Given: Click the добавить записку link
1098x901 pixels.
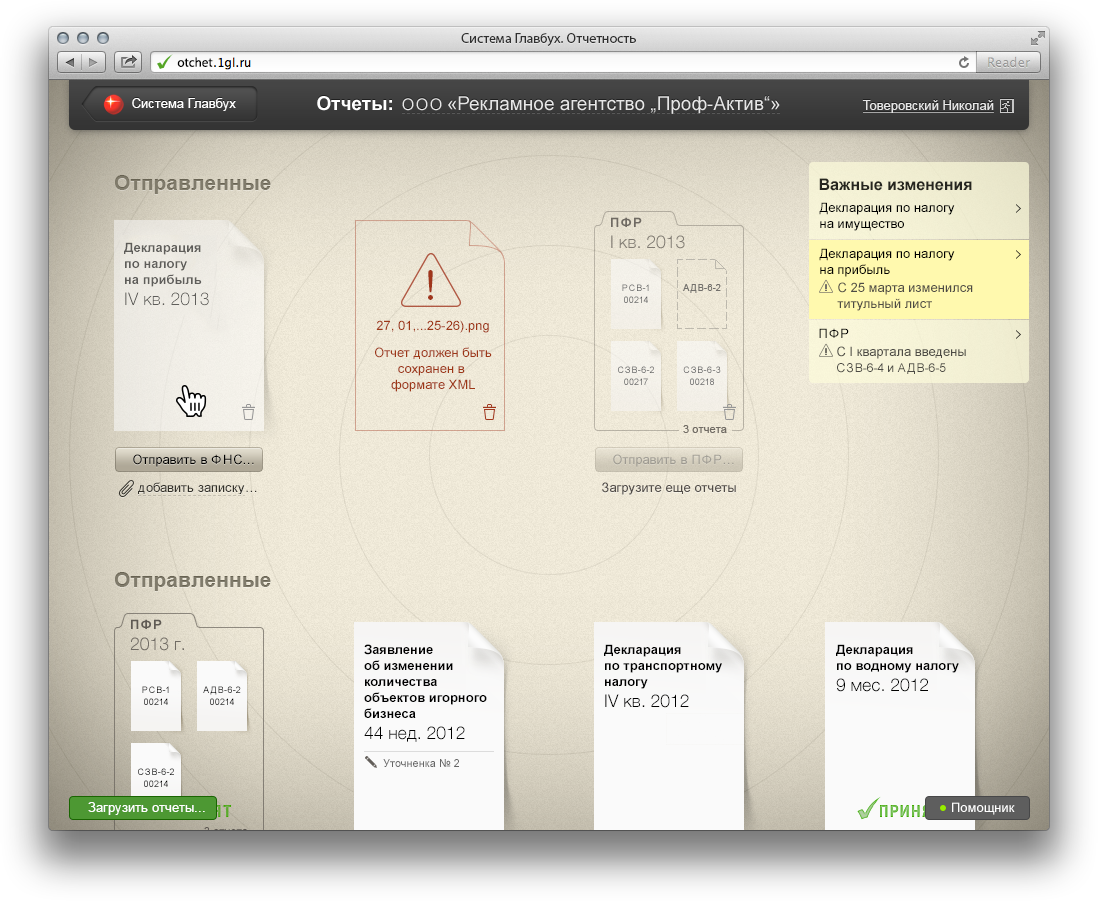Looking at the screenshot, I should point(197,488).
